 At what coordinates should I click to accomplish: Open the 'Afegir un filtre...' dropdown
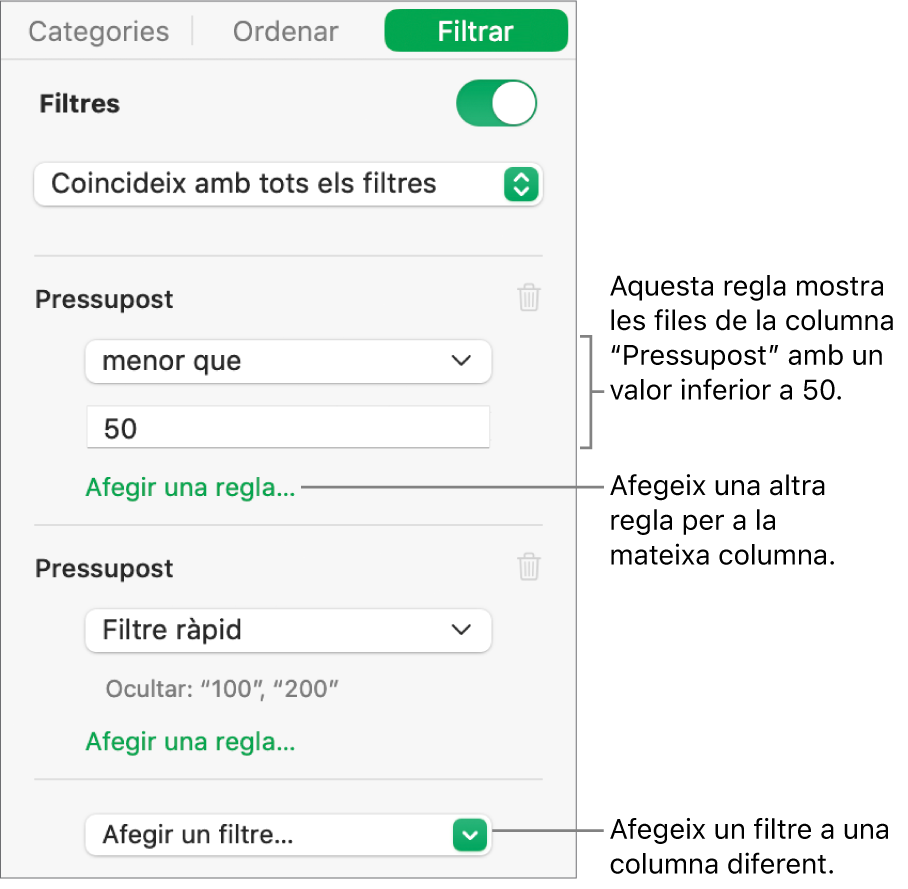(x=288, y=835)
